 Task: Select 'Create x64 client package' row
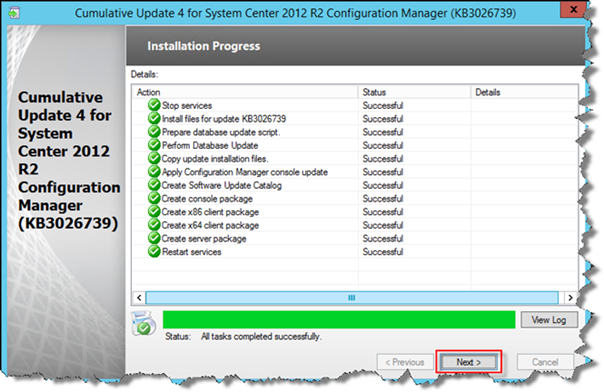tap(210, 225)
